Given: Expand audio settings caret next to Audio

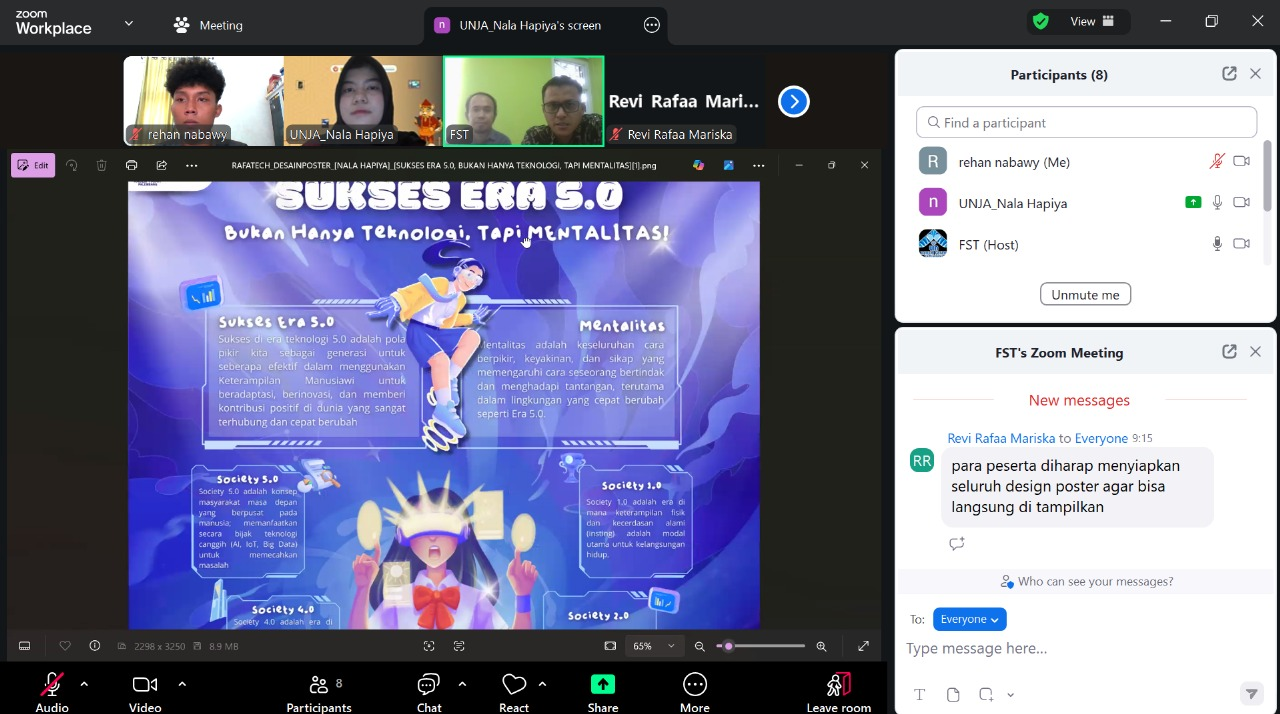Looking at the screenshot, I should tap(84, 684).
